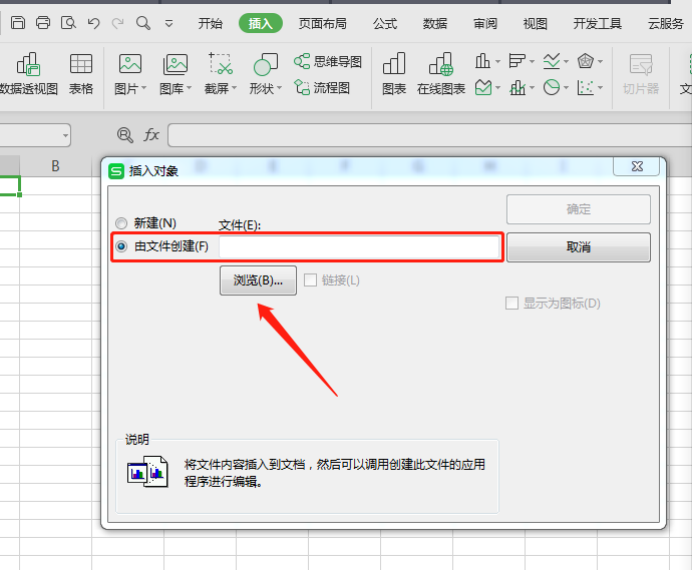This screenshot has height=571, width=692.
Task: Expand the 图库 dropdown arrow
Action: point(189,88)
